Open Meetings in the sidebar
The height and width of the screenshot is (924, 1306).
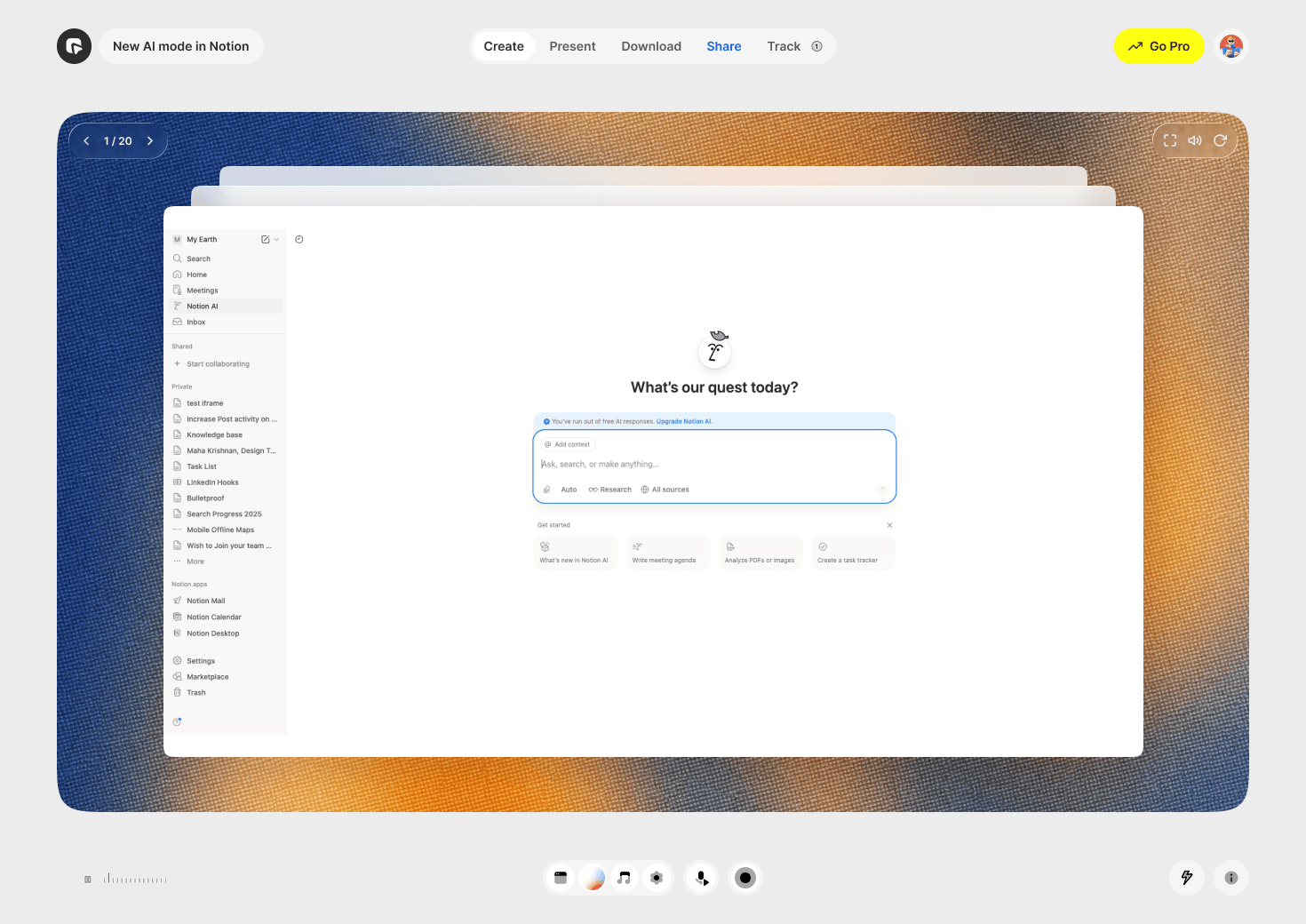pos(226,291)
